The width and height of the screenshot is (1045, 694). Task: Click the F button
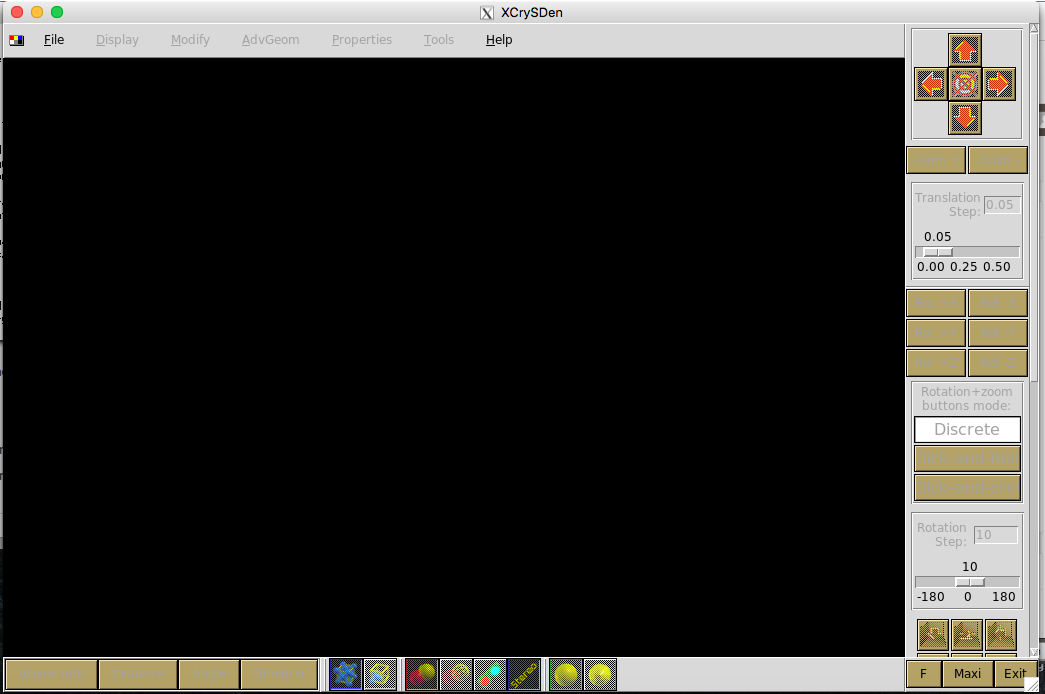924,674
